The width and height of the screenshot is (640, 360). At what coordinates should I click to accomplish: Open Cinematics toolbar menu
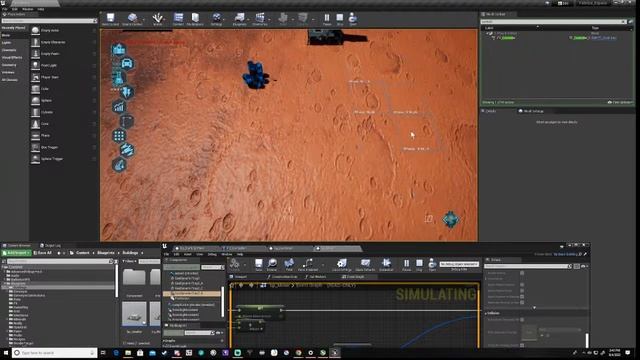pyautogui.click(x=260, y=19)
